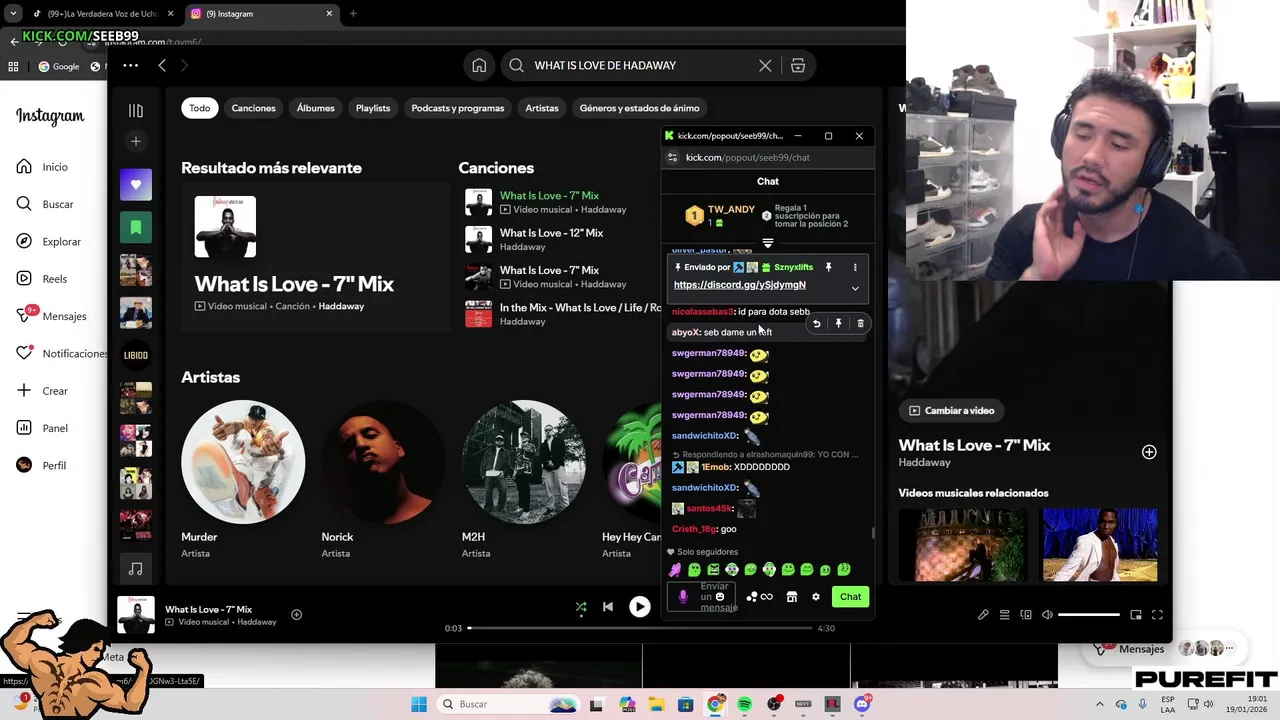
Task: Expand the pinned message chevron
Action: (855, 288)
